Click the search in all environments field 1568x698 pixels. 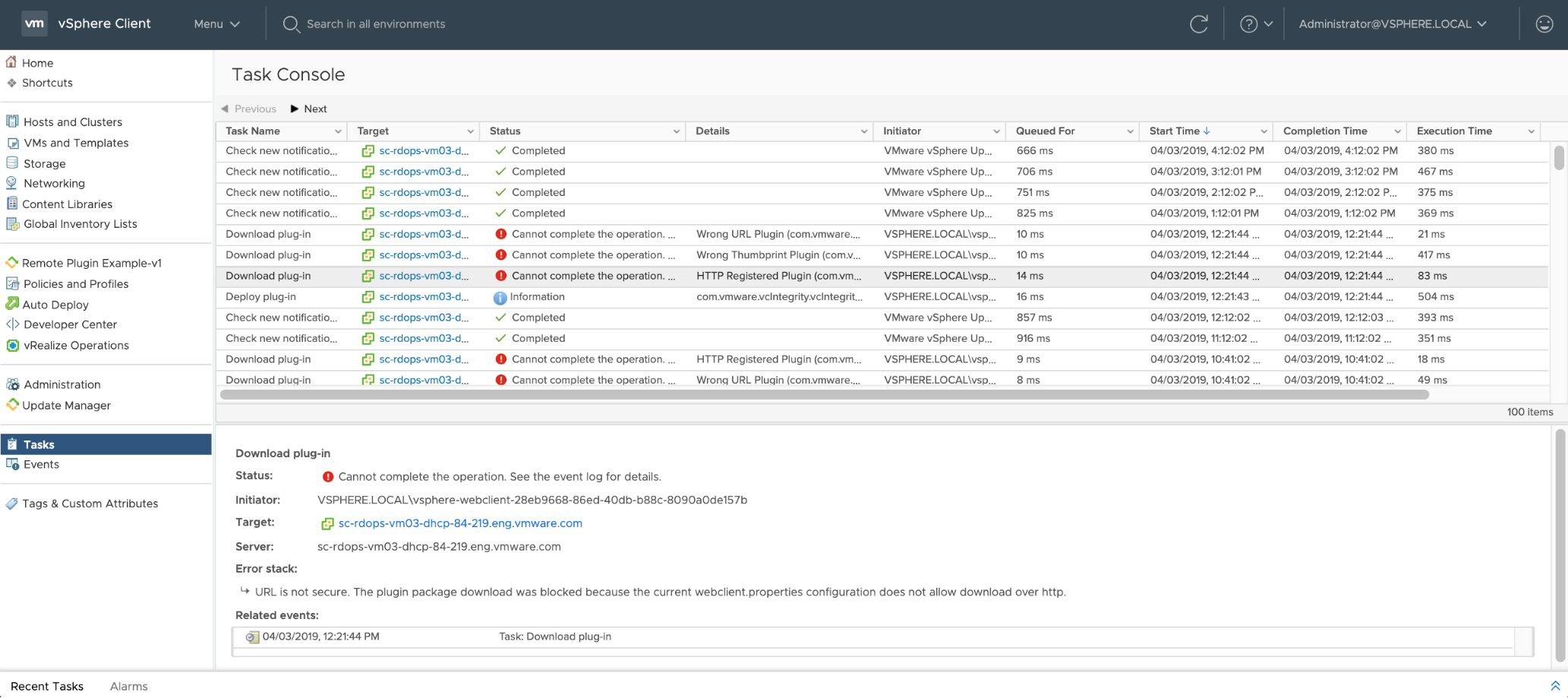(x=376, y=24)
